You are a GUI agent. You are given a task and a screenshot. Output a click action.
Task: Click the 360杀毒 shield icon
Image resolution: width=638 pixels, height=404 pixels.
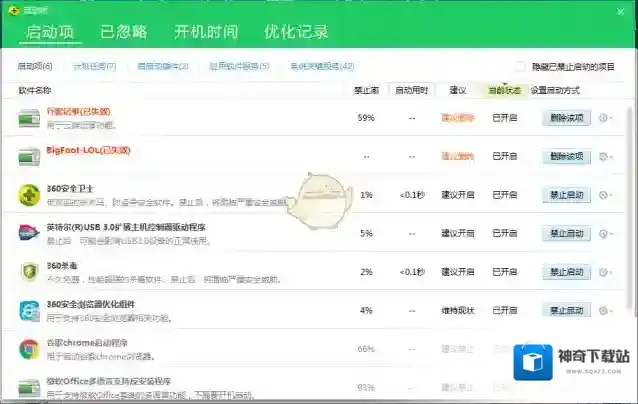(x=29, y=271)
